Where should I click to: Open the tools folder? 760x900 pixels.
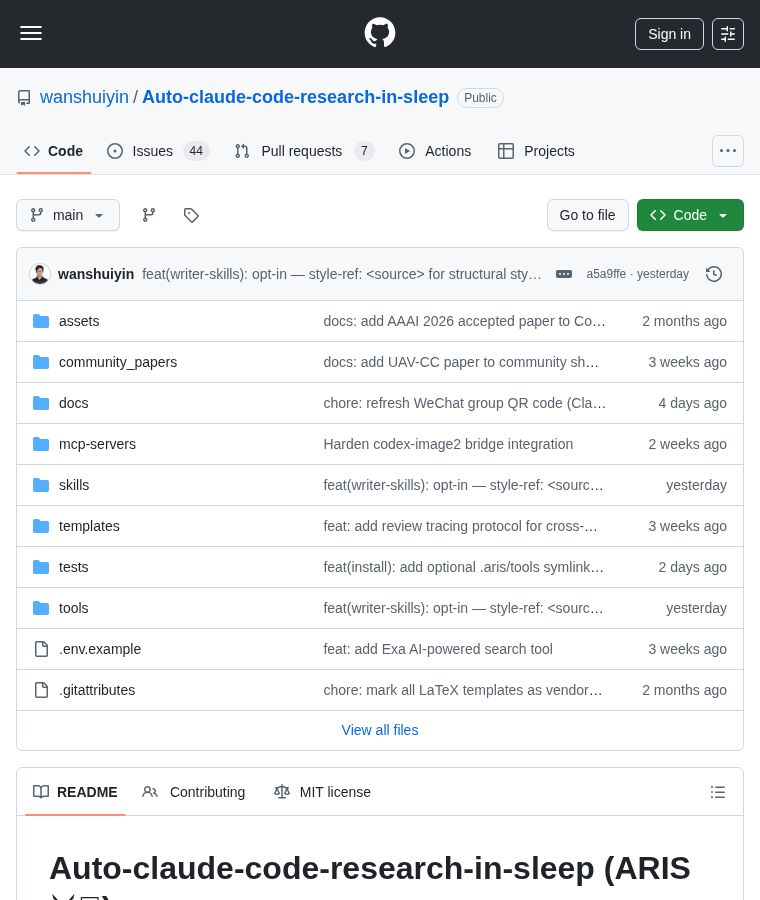pyautogui.click(x=73, y=608)
